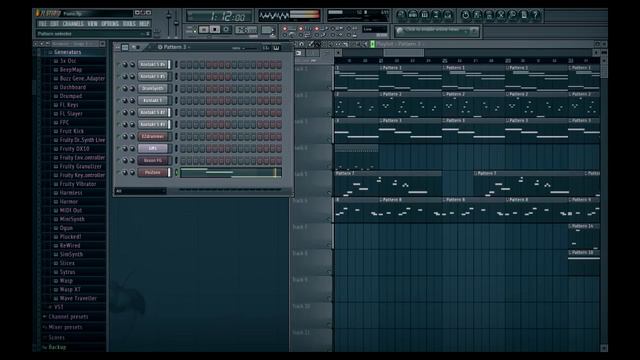This screenshot has width=640, height=360.
Task: Mute the DrumSynth channel via its LED
Action: [x=119, y=88]
